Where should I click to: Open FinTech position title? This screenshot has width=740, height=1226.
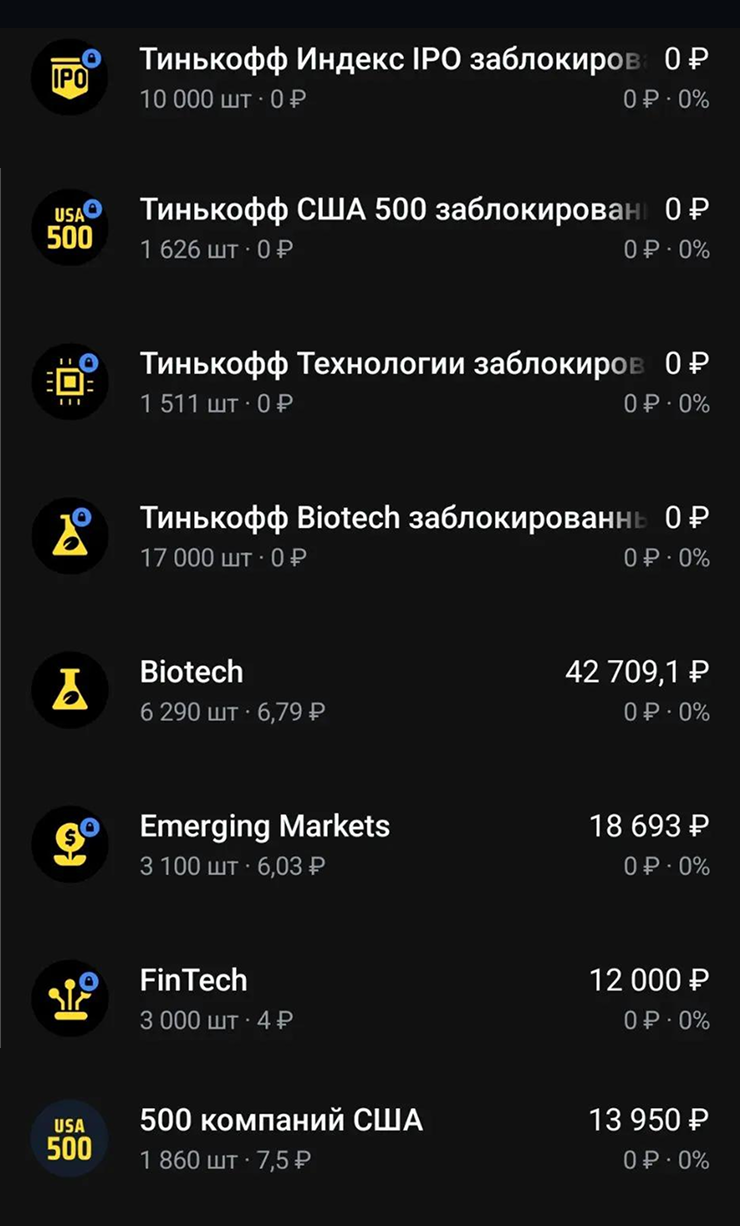193,980
